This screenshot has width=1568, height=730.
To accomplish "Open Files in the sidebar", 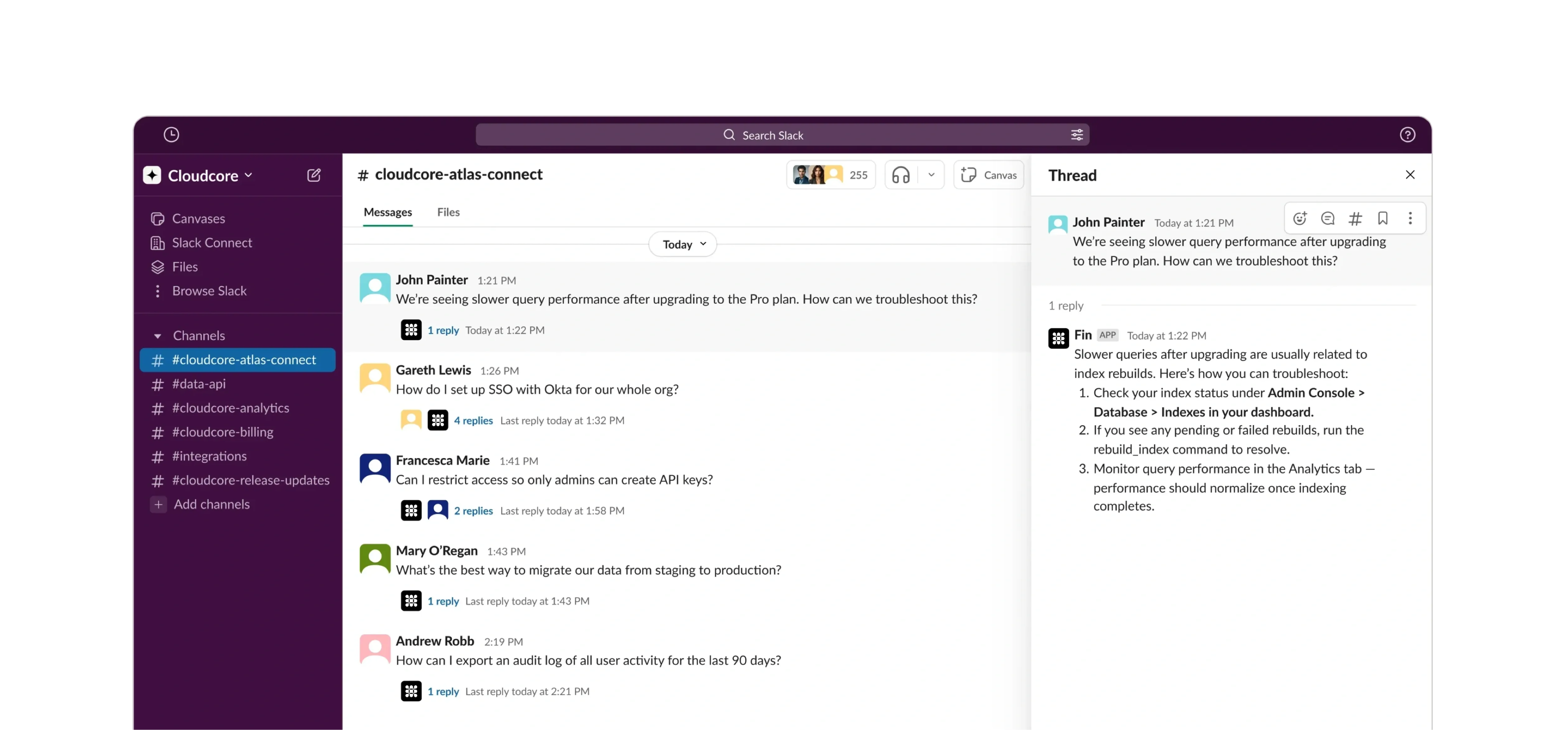I will coord(174,267).
